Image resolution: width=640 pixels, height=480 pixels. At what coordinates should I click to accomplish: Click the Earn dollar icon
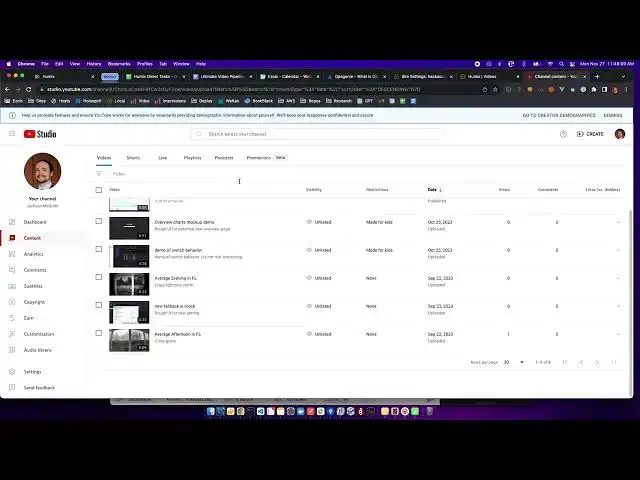12,318
